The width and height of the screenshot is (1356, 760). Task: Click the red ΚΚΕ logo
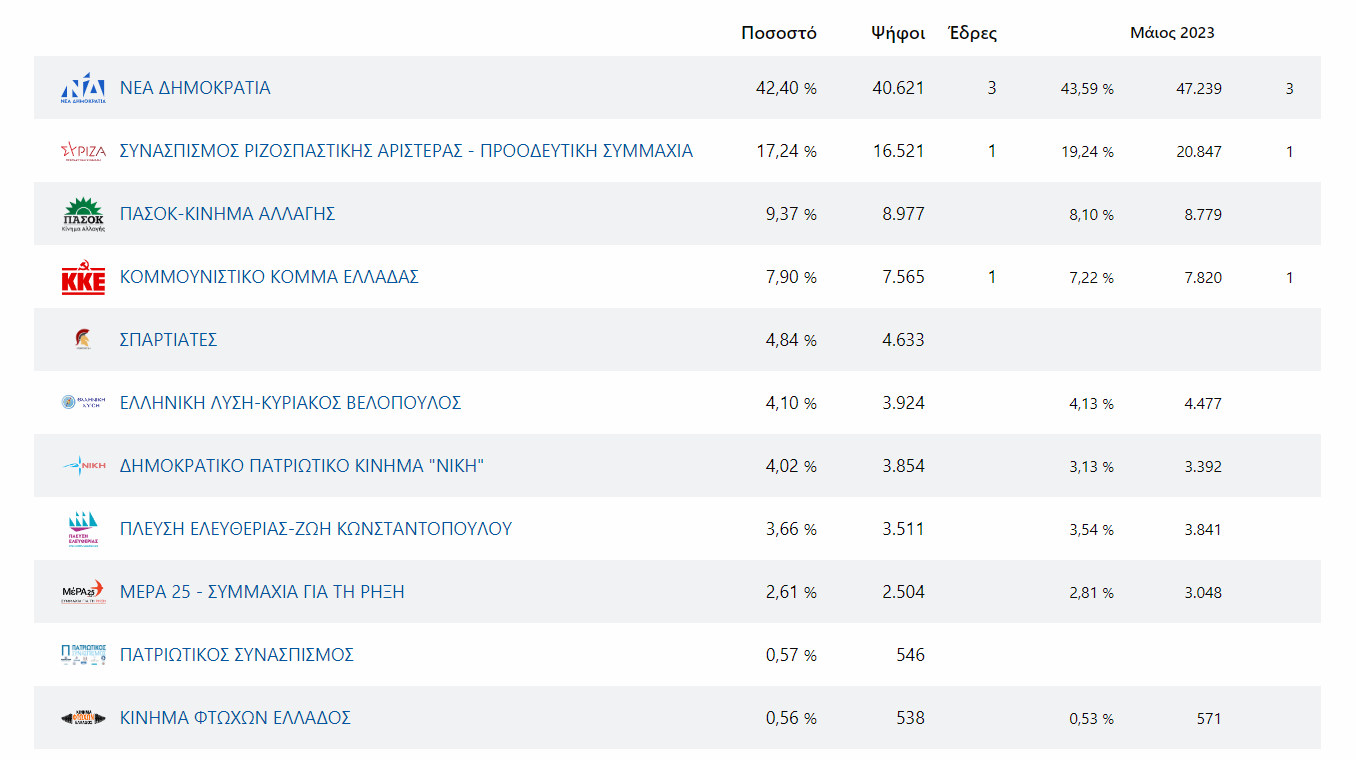point(83,277)
